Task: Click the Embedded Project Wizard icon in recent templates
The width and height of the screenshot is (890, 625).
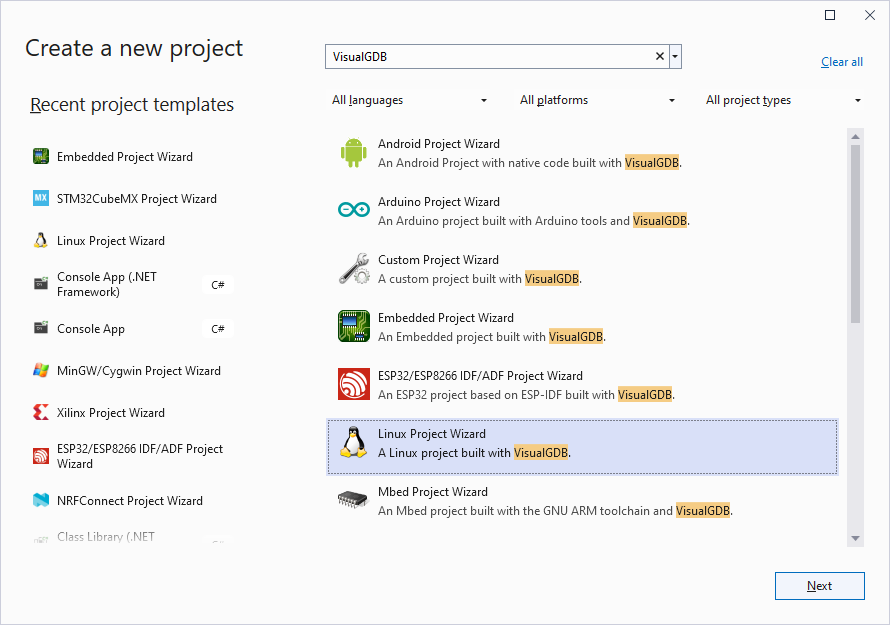Action: pos(41,156)
